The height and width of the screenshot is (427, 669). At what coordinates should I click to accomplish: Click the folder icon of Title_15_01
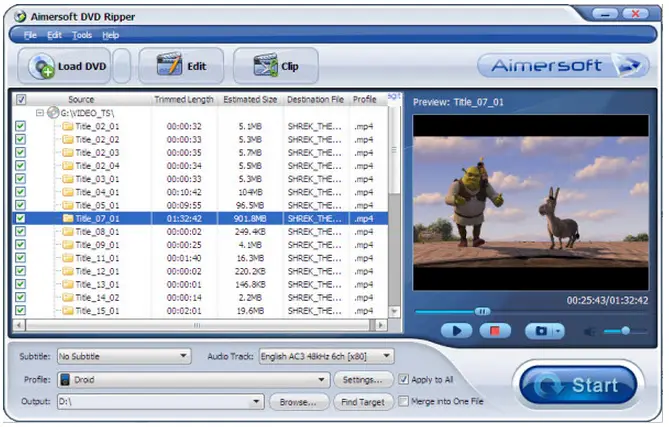(x=68, y=311)
